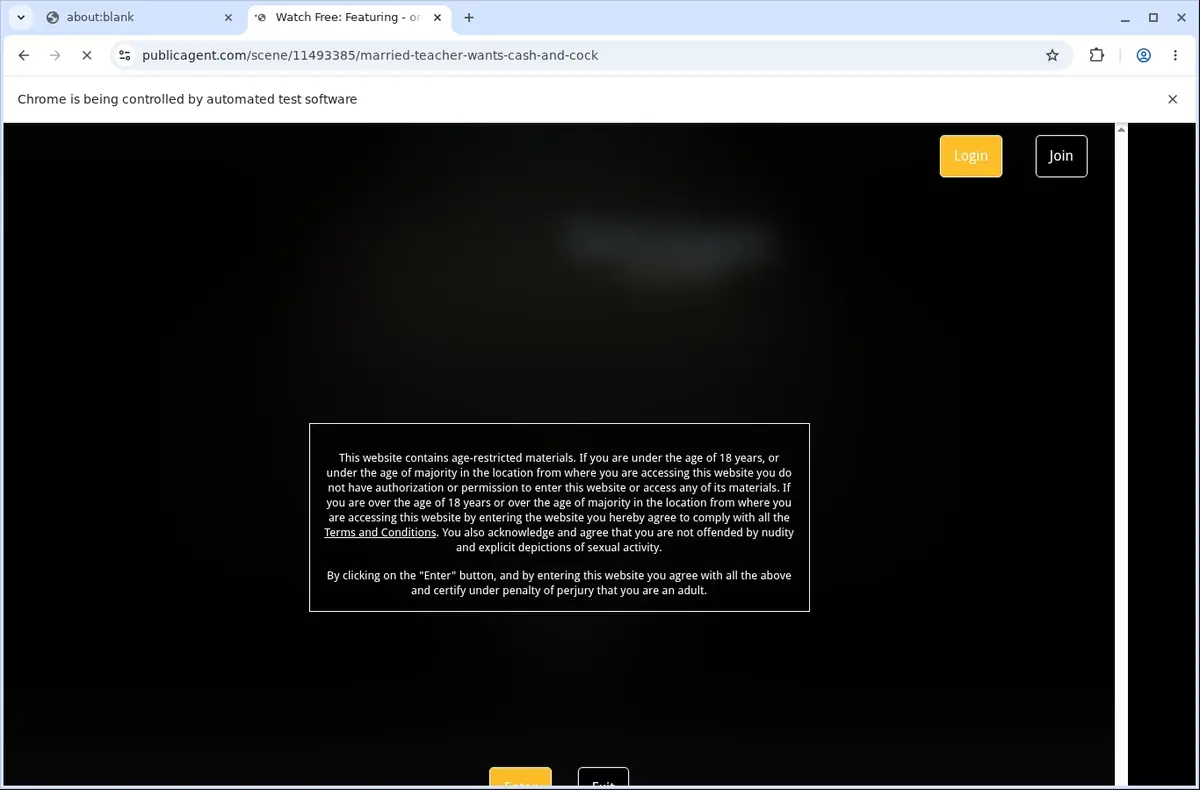
Task: Click the yellow Login button
Action: [x=970, y=156]
